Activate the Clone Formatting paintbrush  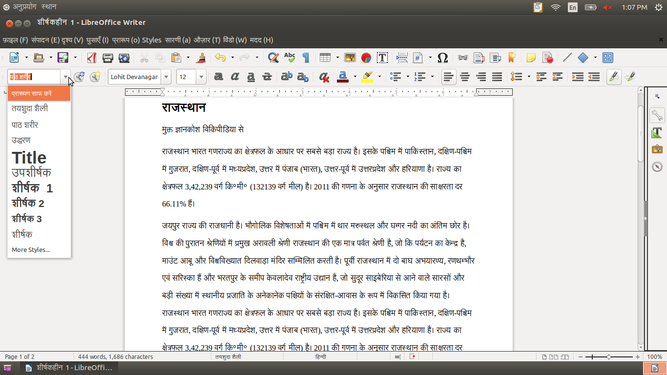pyautogui.click(x=201, y=57)
